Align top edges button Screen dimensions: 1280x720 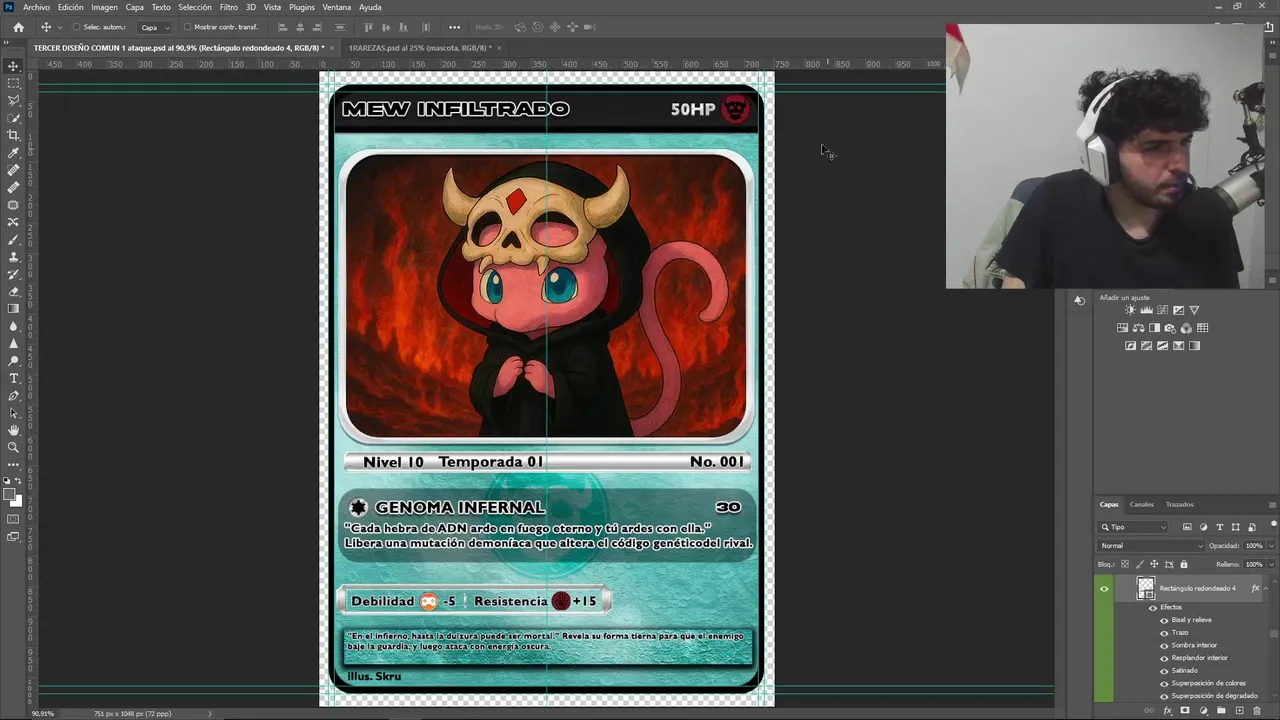369,27
